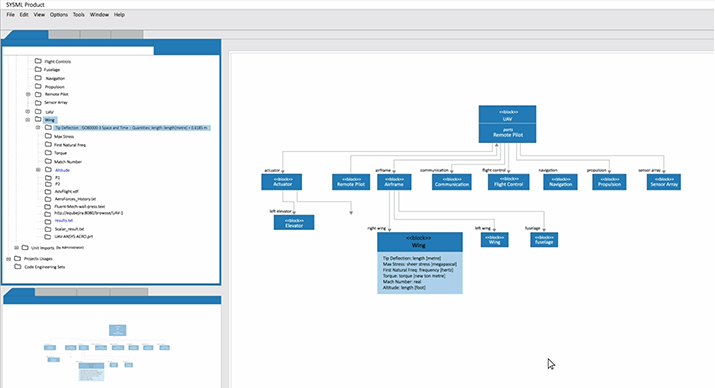Viewport: 715px width, 388px height.
Task: Collapse the Wing tree node
Action: (28, 120)
